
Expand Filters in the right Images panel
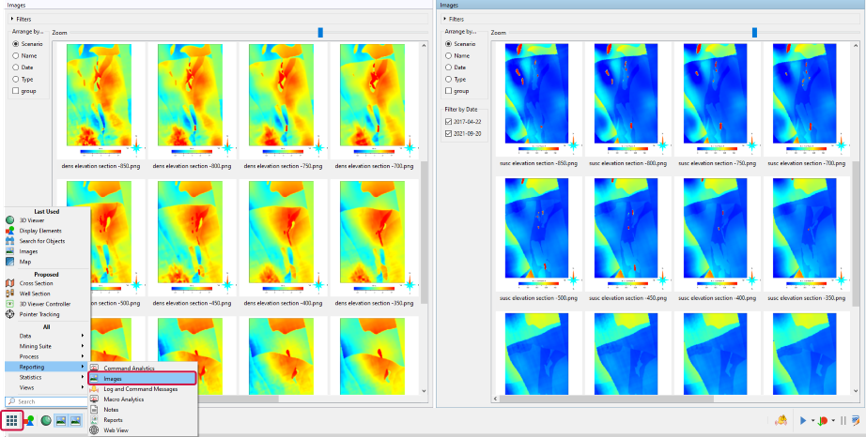(445, 19)
